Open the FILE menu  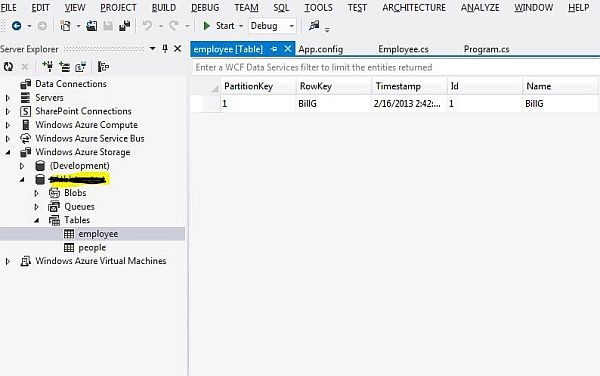coord(8,8)
